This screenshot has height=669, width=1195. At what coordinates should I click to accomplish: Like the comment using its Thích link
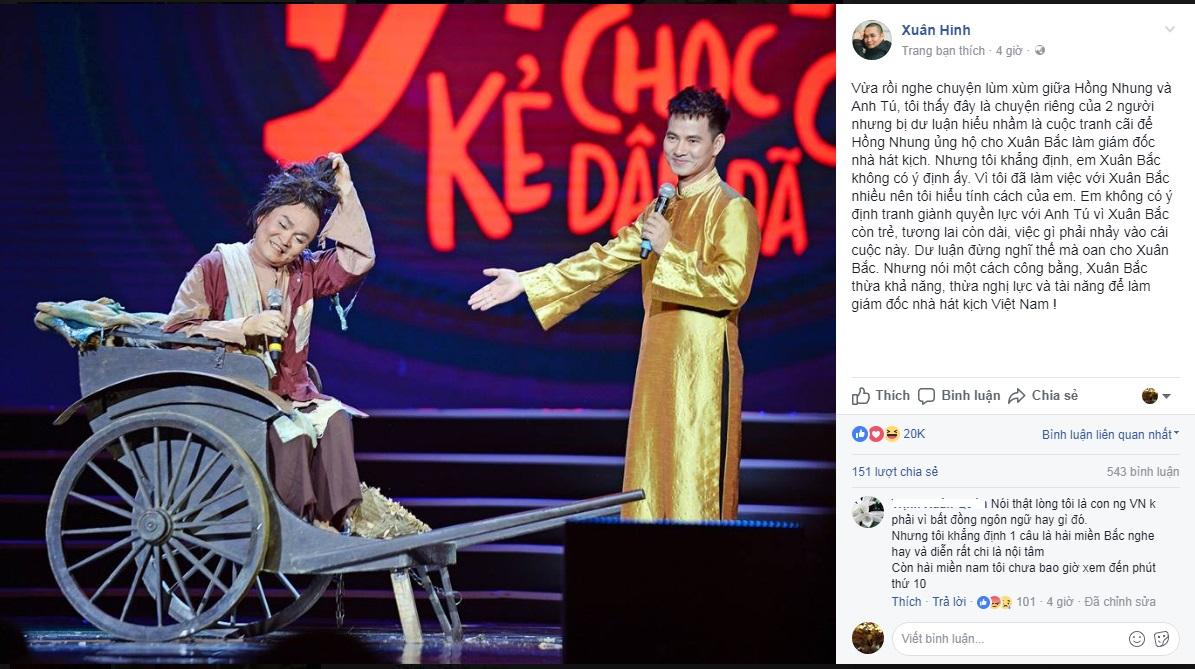click(x=906, y=601)
